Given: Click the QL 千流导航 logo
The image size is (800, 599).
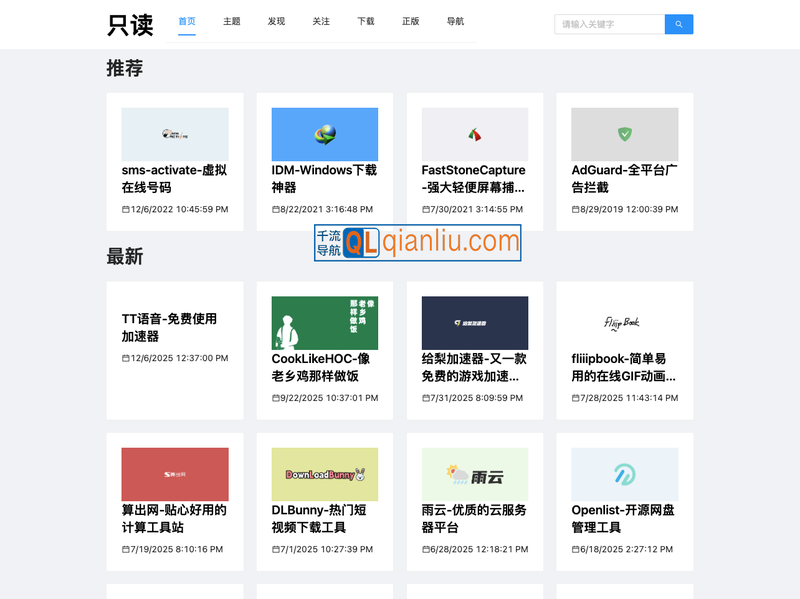Looking at the screenshot, I should 416,243.
